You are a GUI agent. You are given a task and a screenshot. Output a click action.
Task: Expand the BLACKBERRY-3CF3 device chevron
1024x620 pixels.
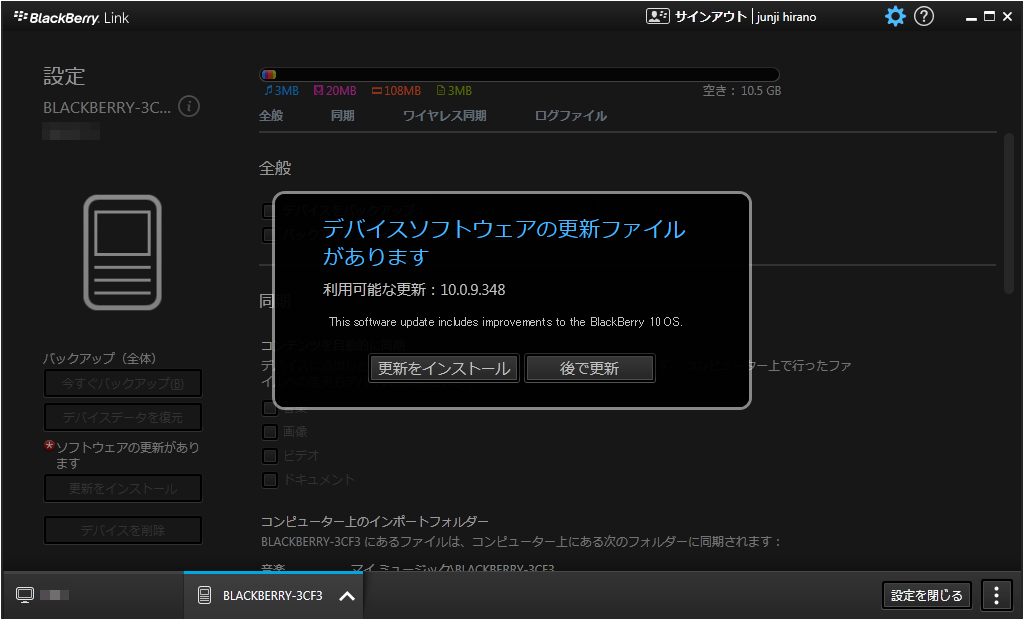(347, 596)
